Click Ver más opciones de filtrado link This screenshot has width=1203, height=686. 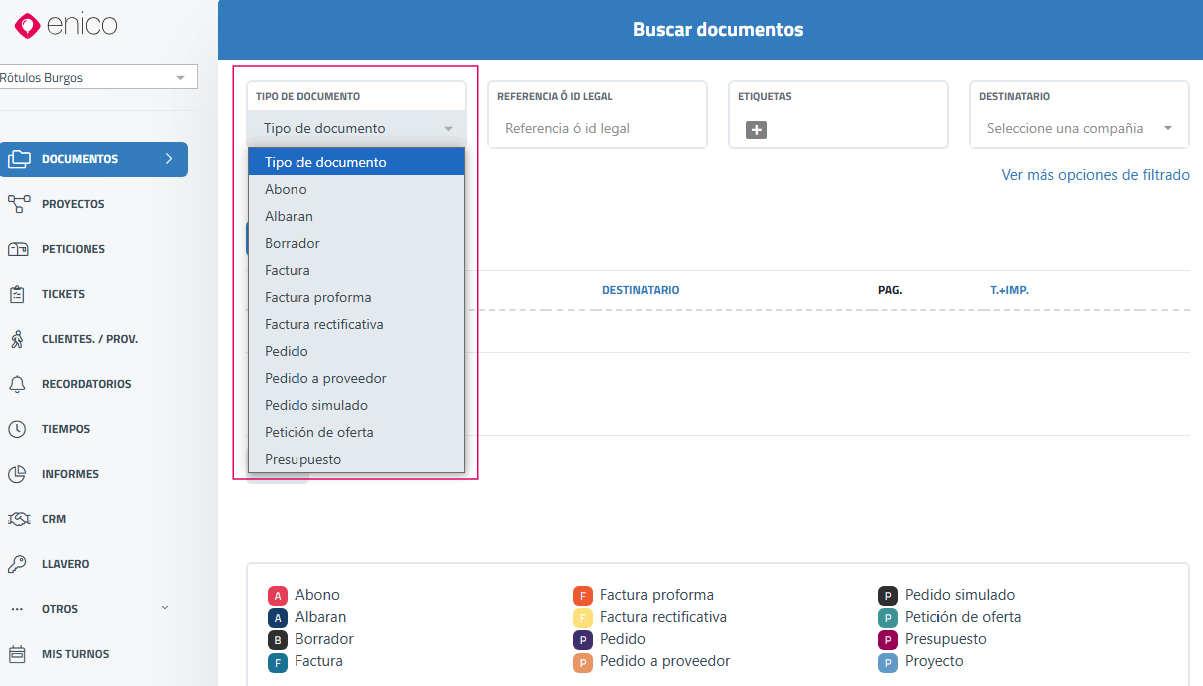[x=1095, y=175]
